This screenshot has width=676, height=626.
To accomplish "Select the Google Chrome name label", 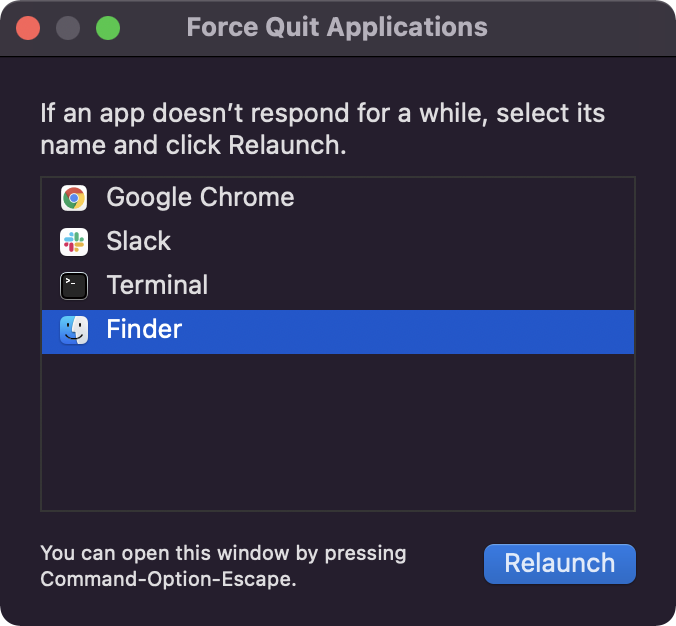I will click(x=200, y=197).
